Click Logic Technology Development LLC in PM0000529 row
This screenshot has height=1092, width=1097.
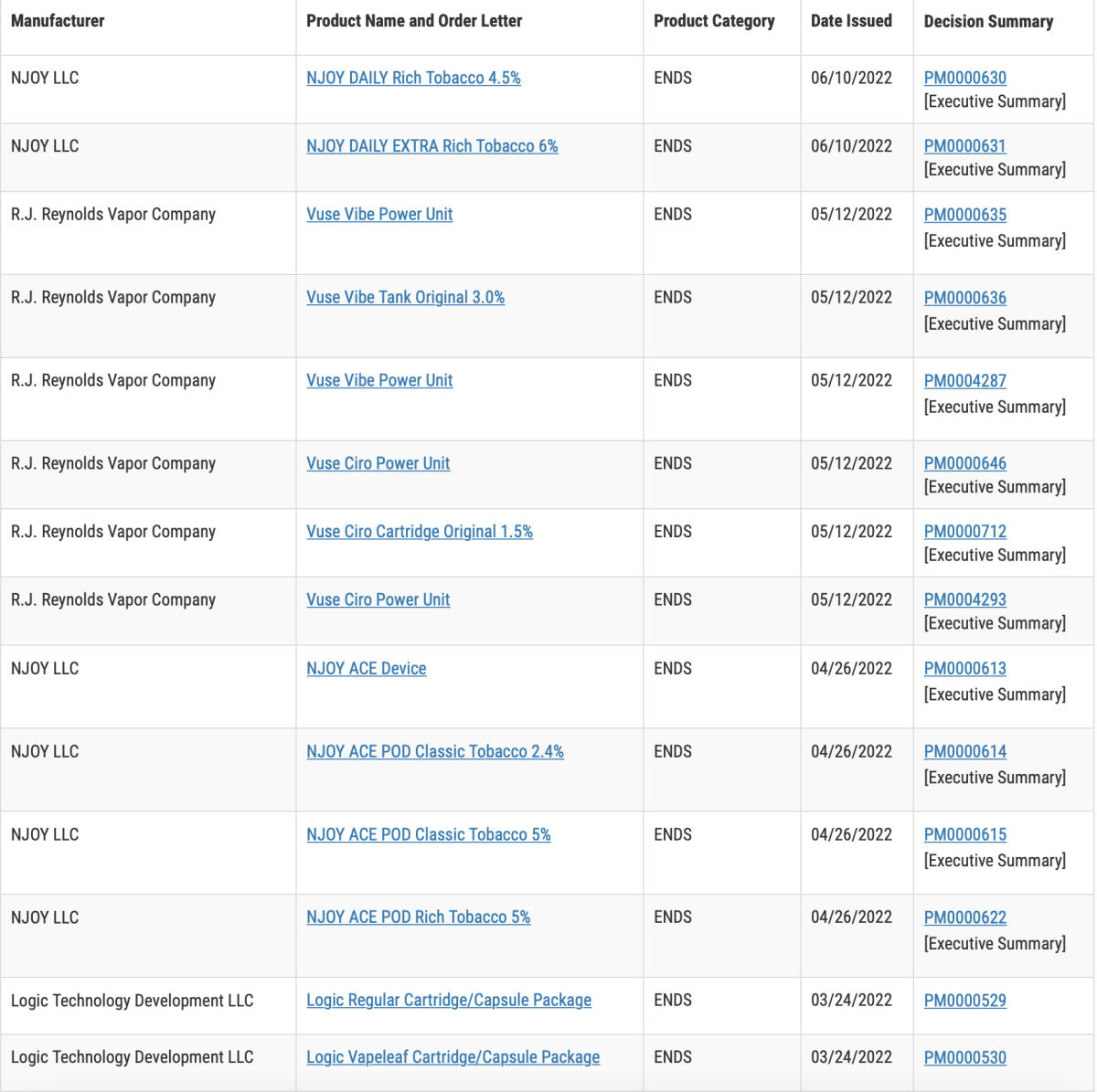pyautogui.click(x=132, y=1001)
